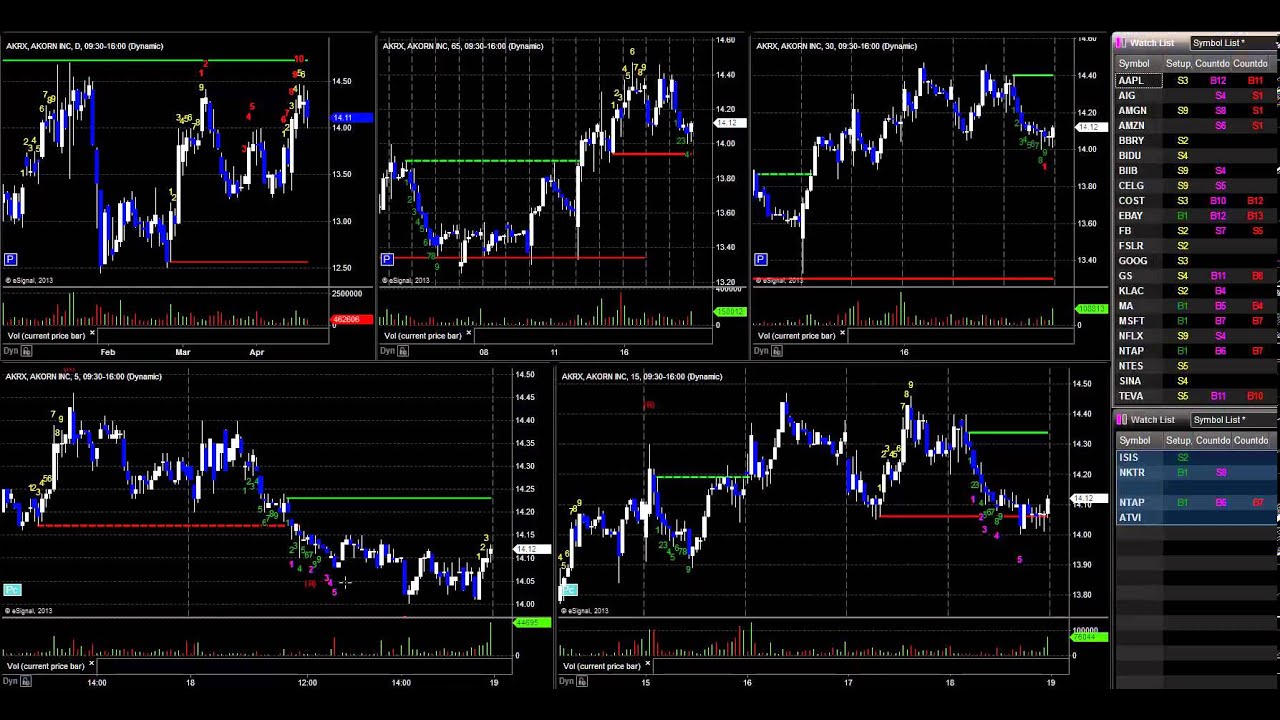Click the 65-minute chart title AKRX, AKORN INC, 65
The height and width of the screenshot is (720, 1280).
click(463, 46)
